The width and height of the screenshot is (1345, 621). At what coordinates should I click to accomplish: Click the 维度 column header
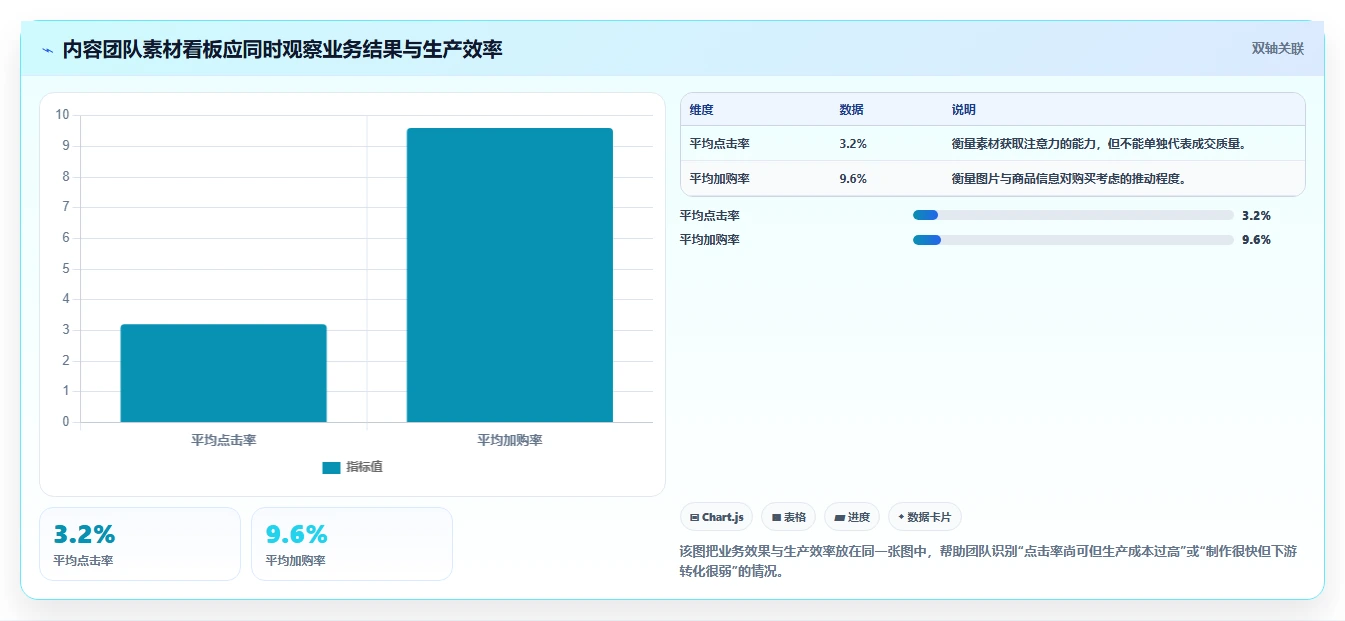tap(702, 110)
